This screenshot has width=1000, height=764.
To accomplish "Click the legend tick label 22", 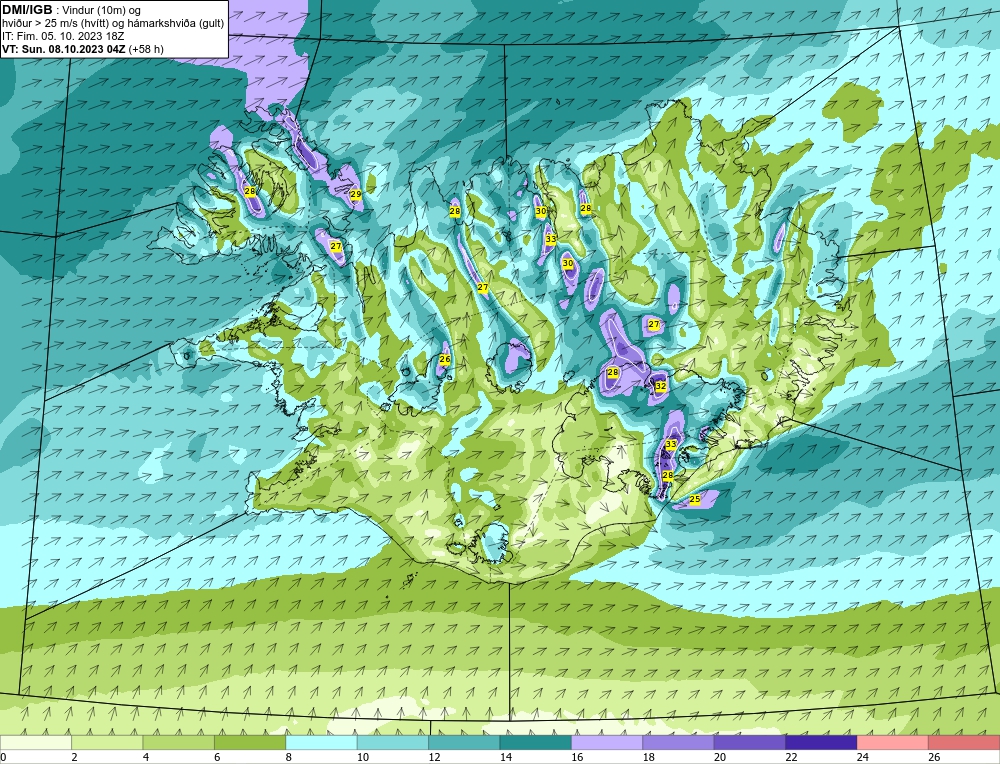I will coord(791,757).
